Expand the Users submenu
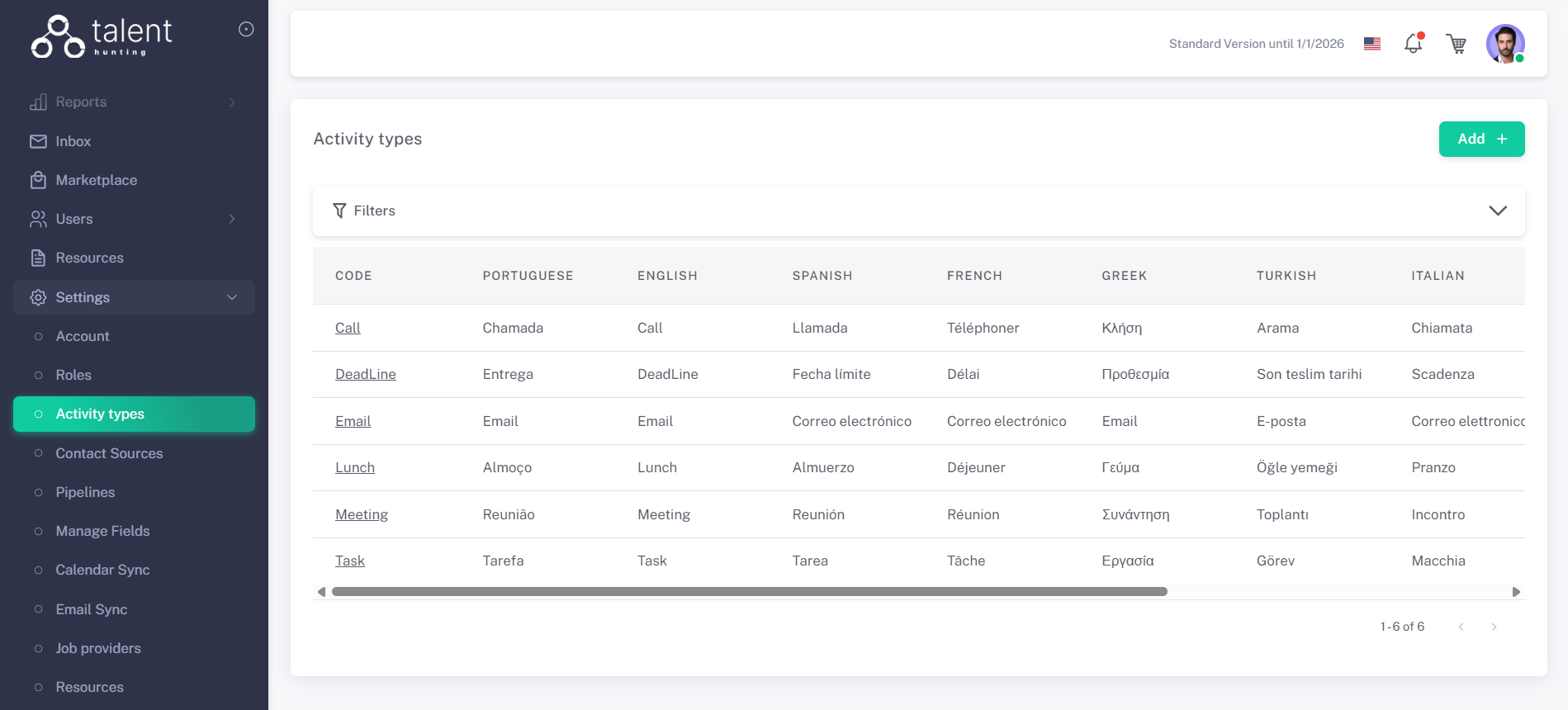1568x710 pixels. (x=232, y=219)
